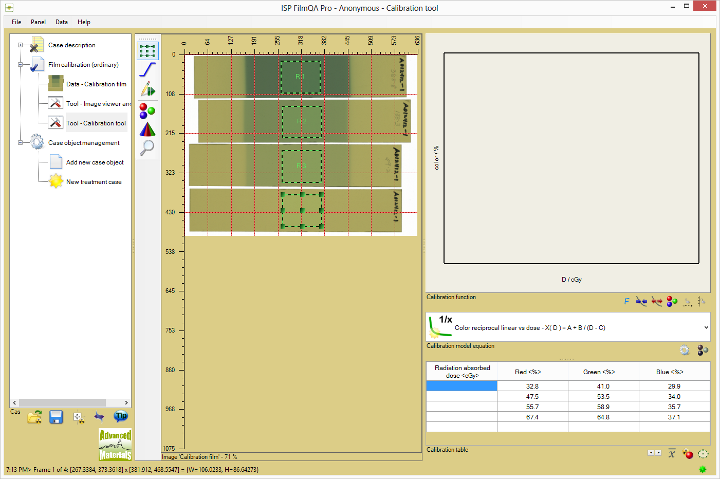Click the empty calibration chart plot area

571,158
